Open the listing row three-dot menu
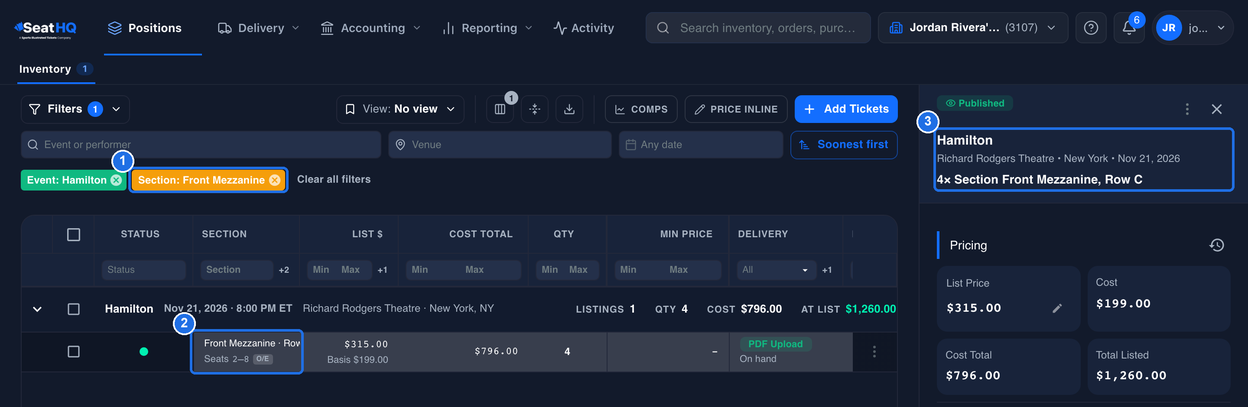The height and width of the screenshot is (407, 1248). point(875,352)
